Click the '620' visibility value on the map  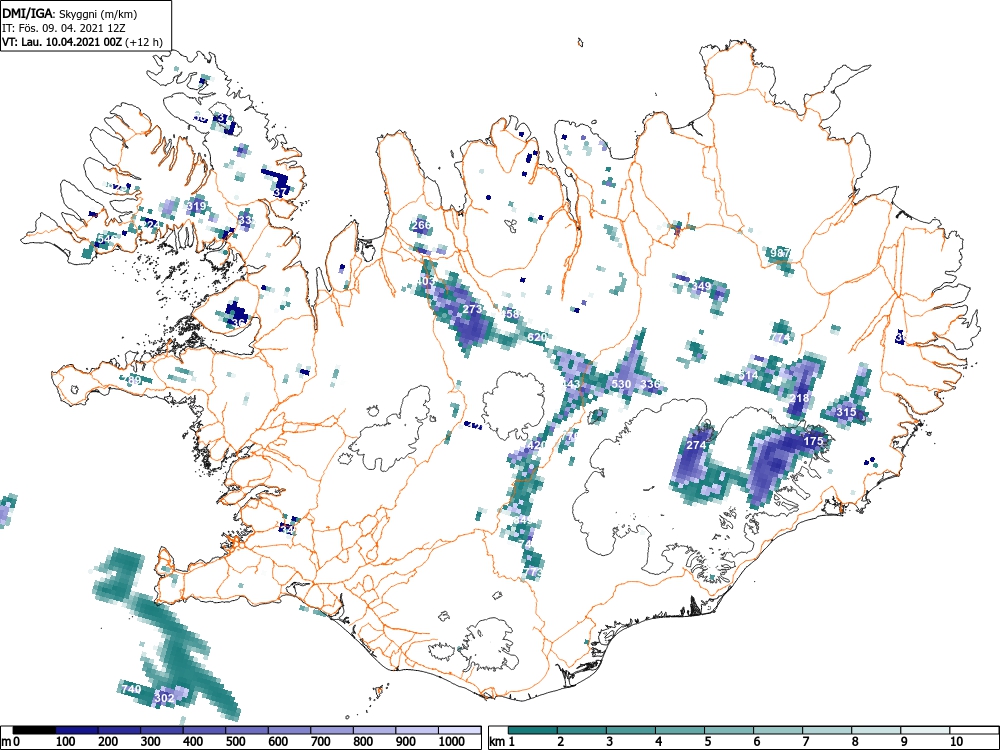point(537,337)
